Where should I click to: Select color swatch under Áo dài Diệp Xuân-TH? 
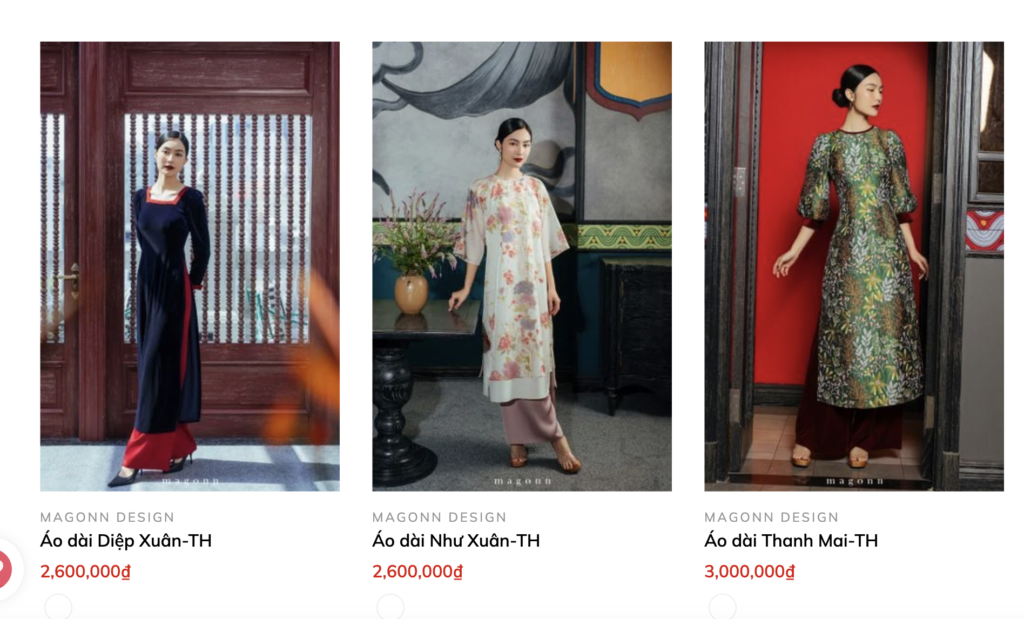pyautogui.click(x=58, y=607)
